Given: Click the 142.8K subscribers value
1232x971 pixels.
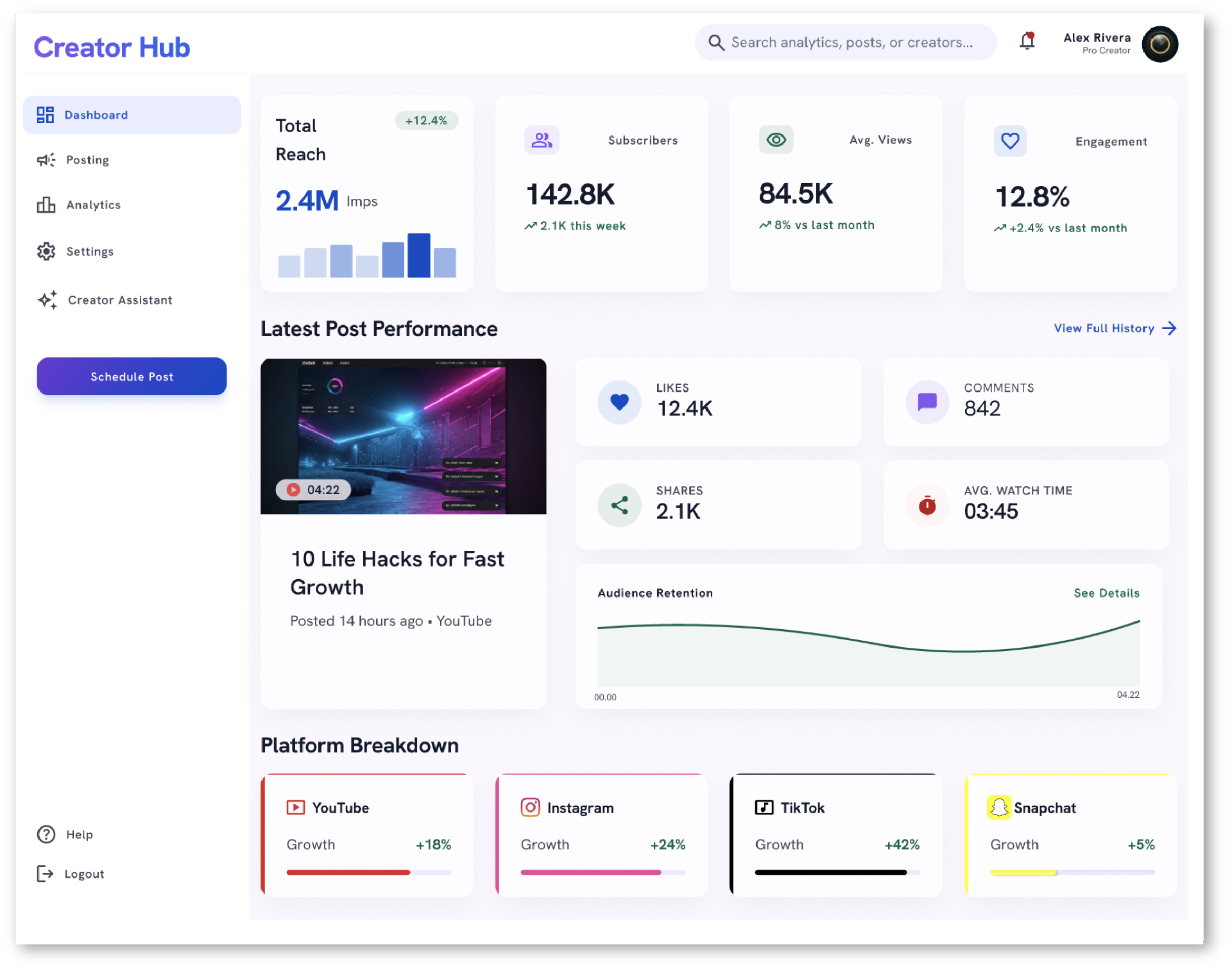Looking at the screenshot, I should pyautogui.click(x=570, y=194).
